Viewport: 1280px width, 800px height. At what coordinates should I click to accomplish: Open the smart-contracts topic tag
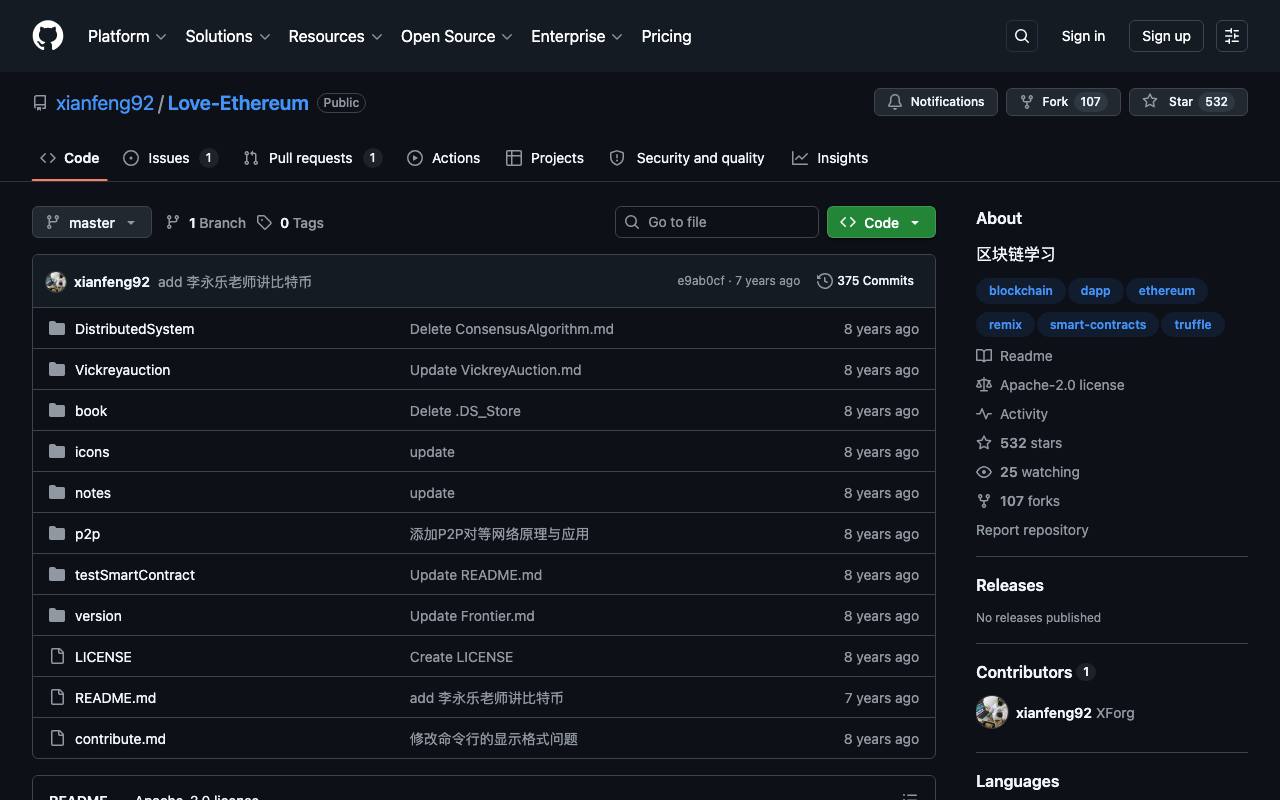pos(1098,325)
